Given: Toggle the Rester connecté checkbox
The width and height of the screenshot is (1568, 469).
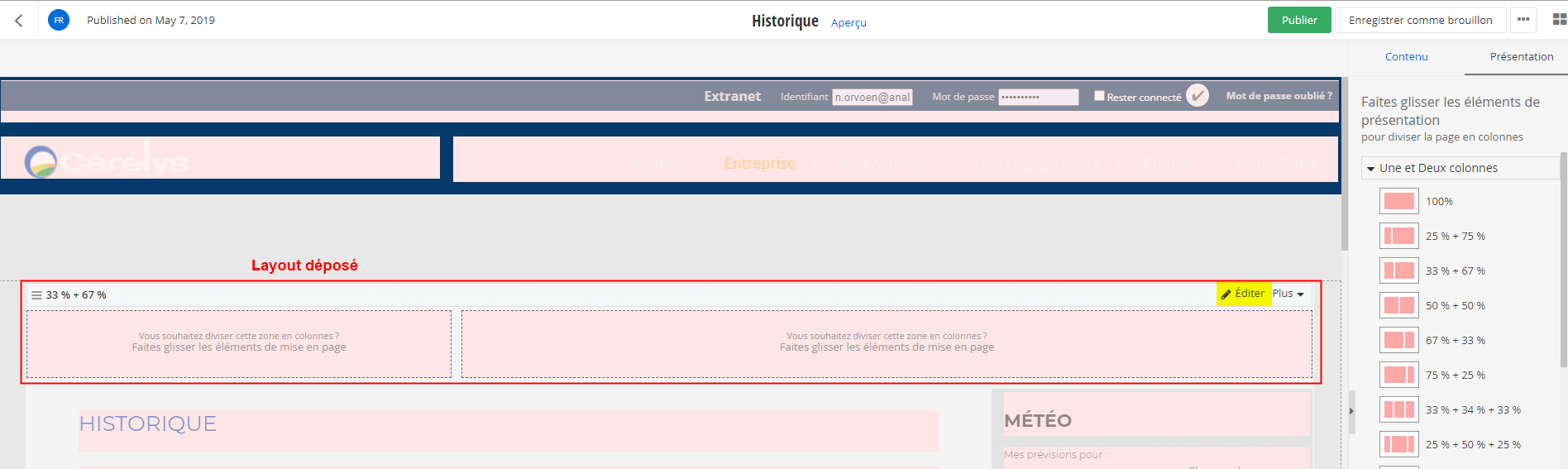Looking at the screenshot, I should 1099,96.
